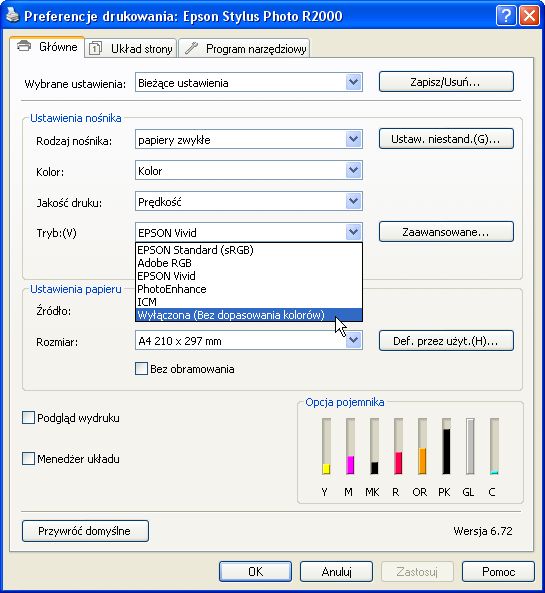
Task: Open the Jakość druku dropdown arrow
Action: 353,201
